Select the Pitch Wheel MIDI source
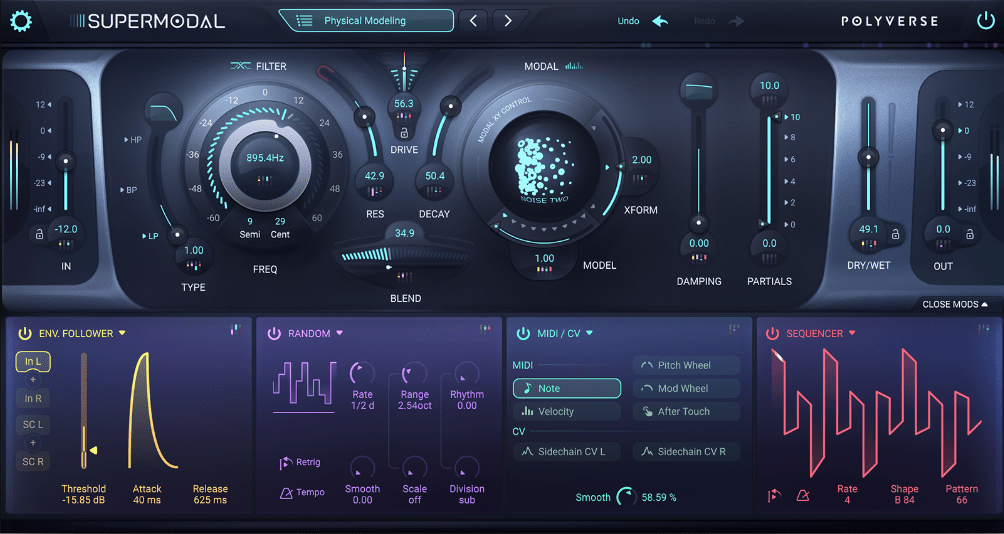This screenshot has height=534, width=1004. tap(686, 365)
